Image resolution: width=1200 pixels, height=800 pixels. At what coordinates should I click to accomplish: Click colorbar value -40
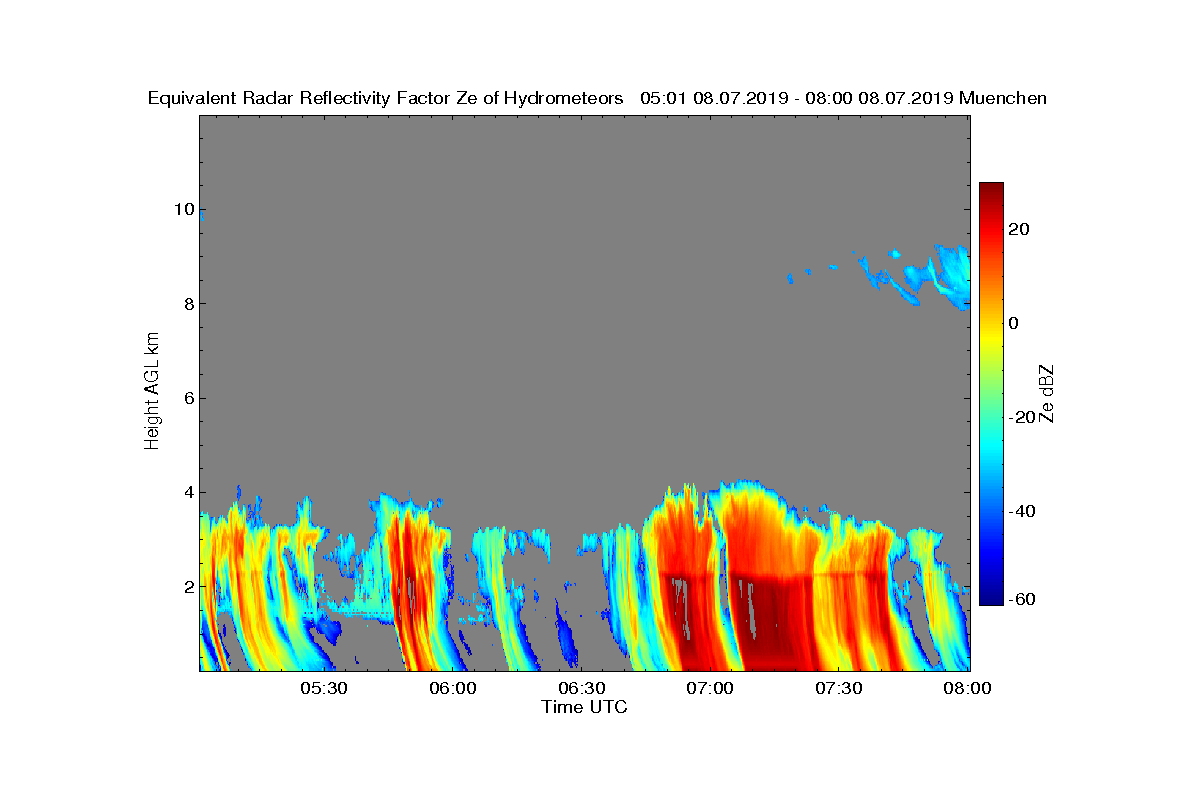click(x=1023, y=512)
